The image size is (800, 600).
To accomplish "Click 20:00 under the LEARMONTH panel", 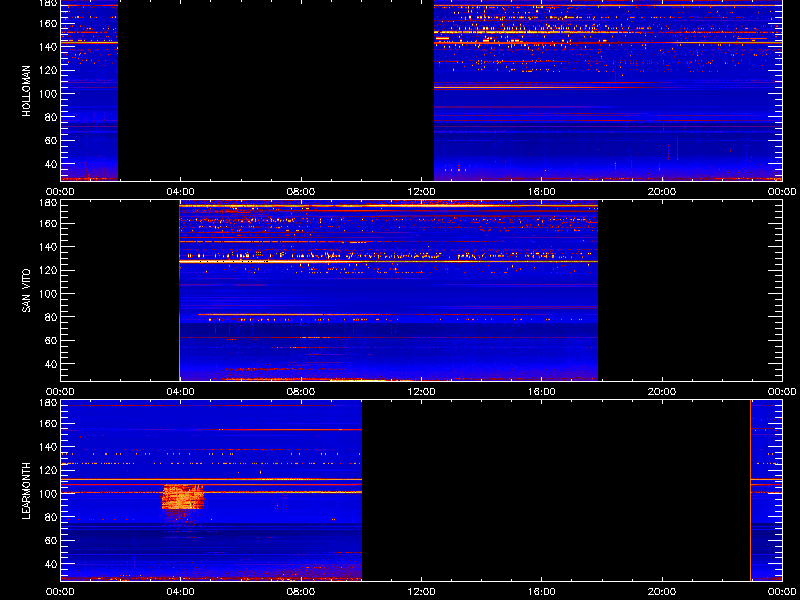I will (662, 592).
